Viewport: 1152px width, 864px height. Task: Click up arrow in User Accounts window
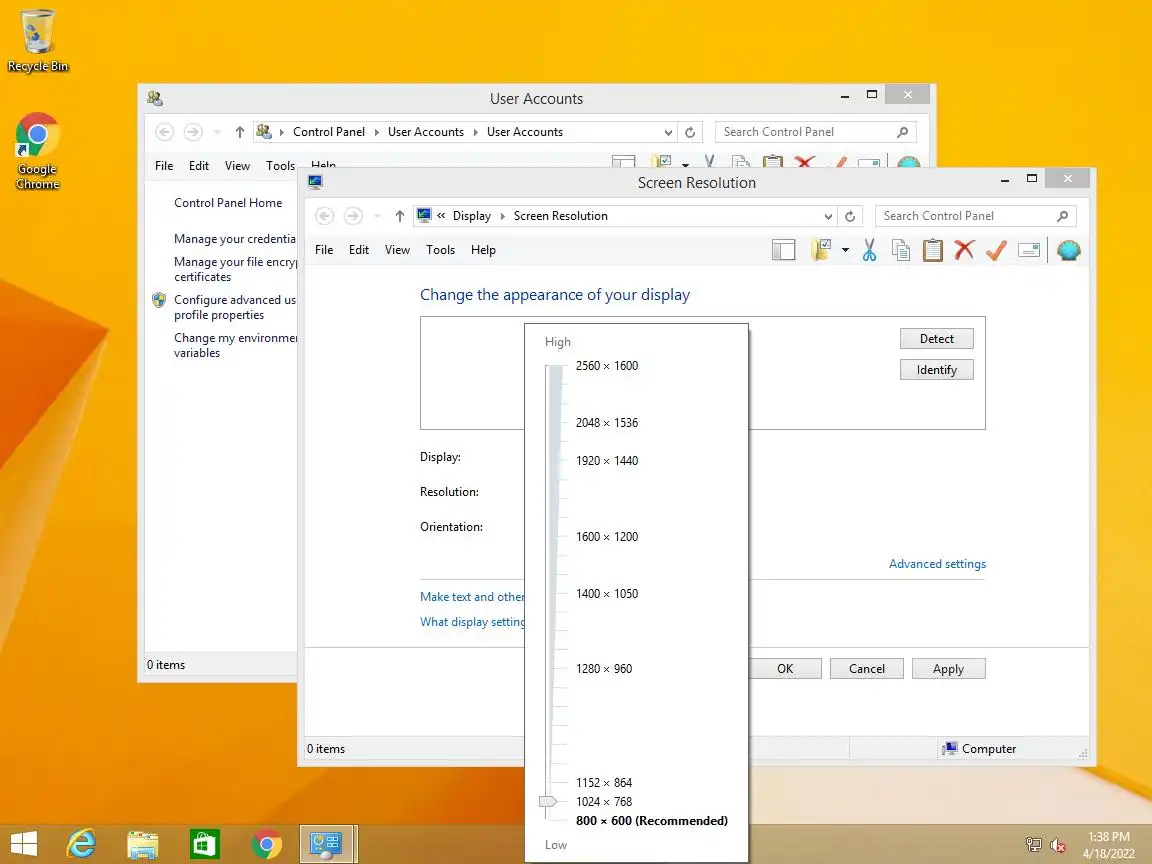click(240, 132)
